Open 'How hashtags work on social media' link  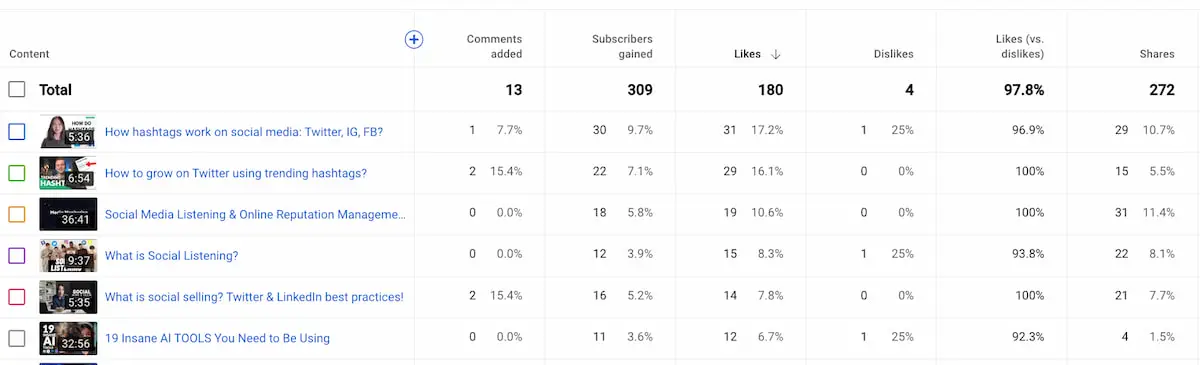click(x=244, y=132)
